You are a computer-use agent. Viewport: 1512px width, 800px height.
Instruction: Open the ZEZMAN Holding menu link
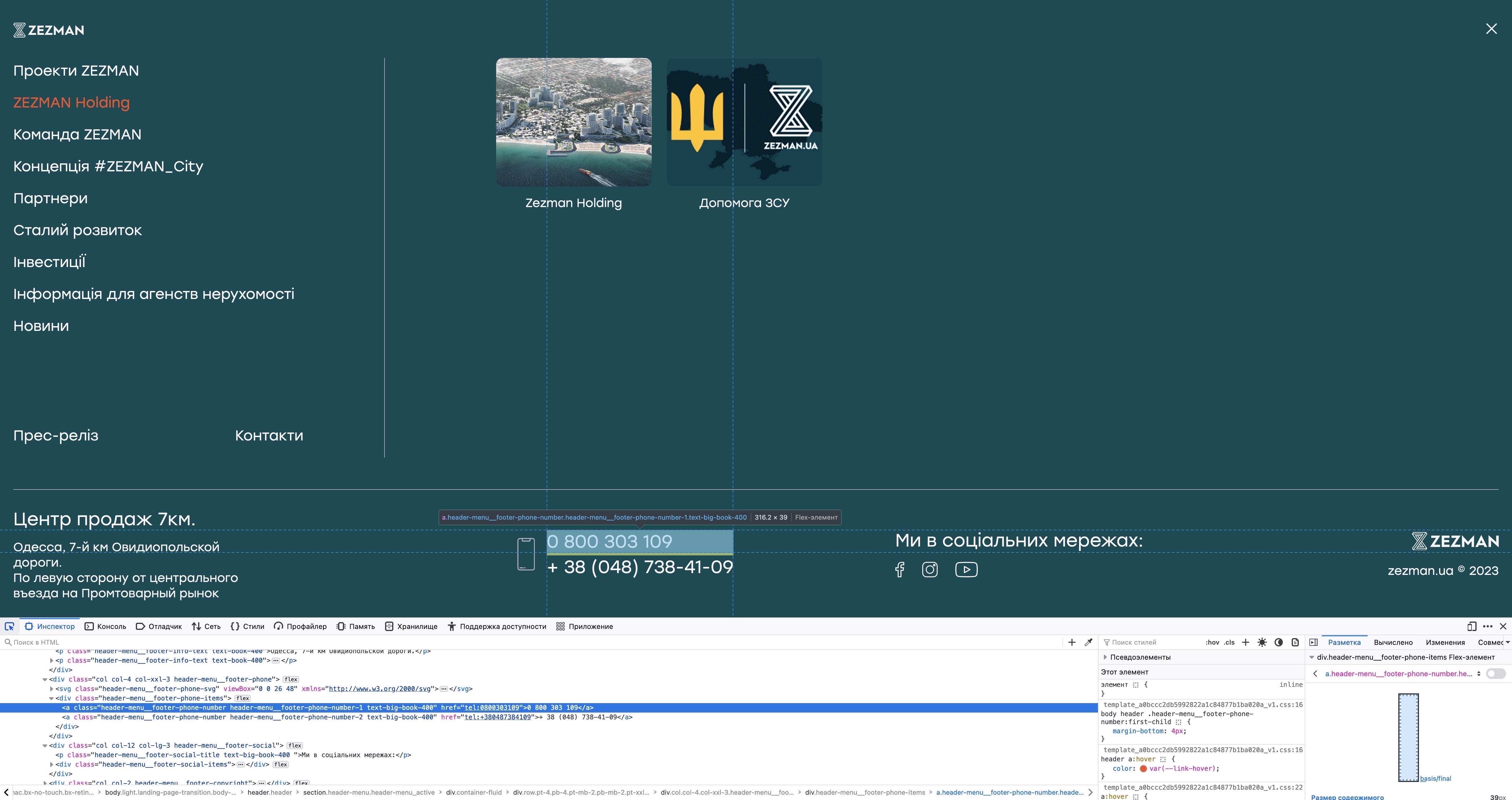click(x=71, y=102)
